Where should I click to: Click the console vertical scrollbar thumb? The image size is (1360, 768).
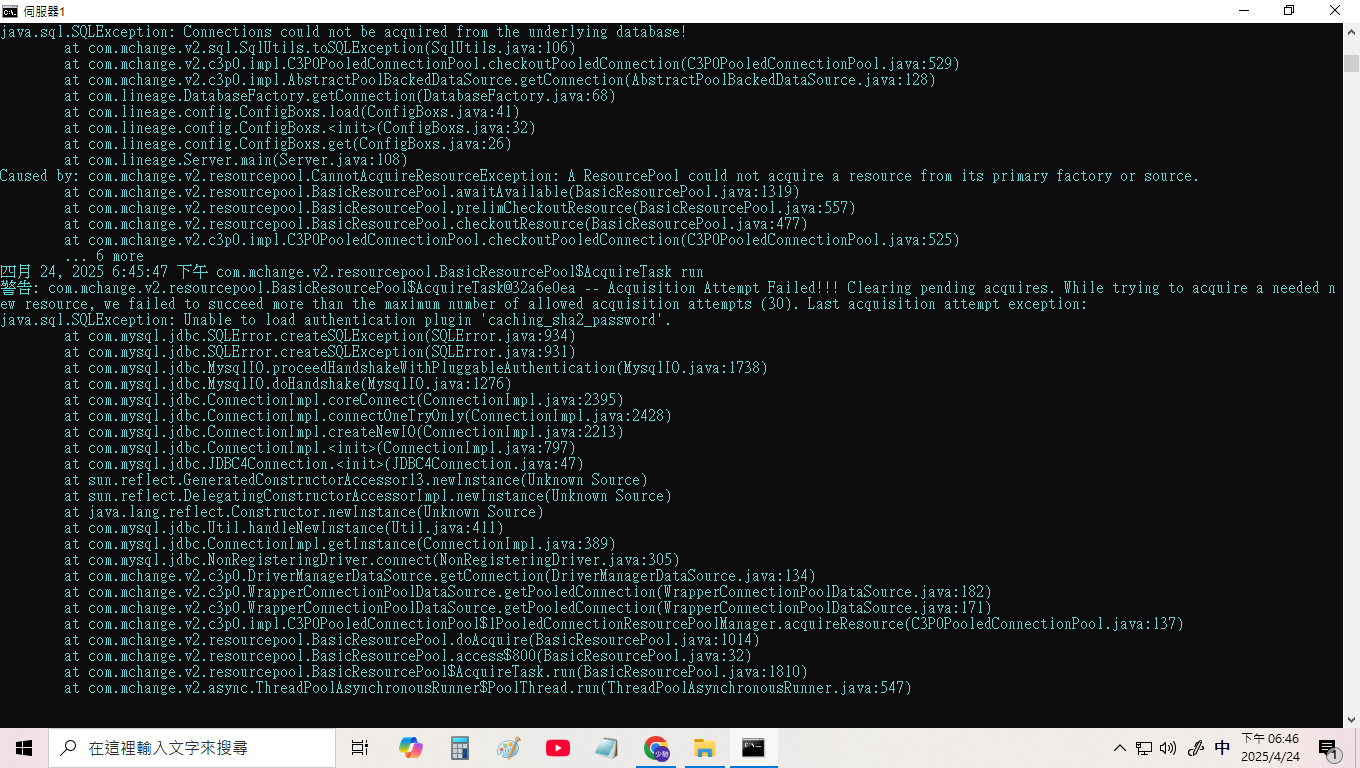1351,64
